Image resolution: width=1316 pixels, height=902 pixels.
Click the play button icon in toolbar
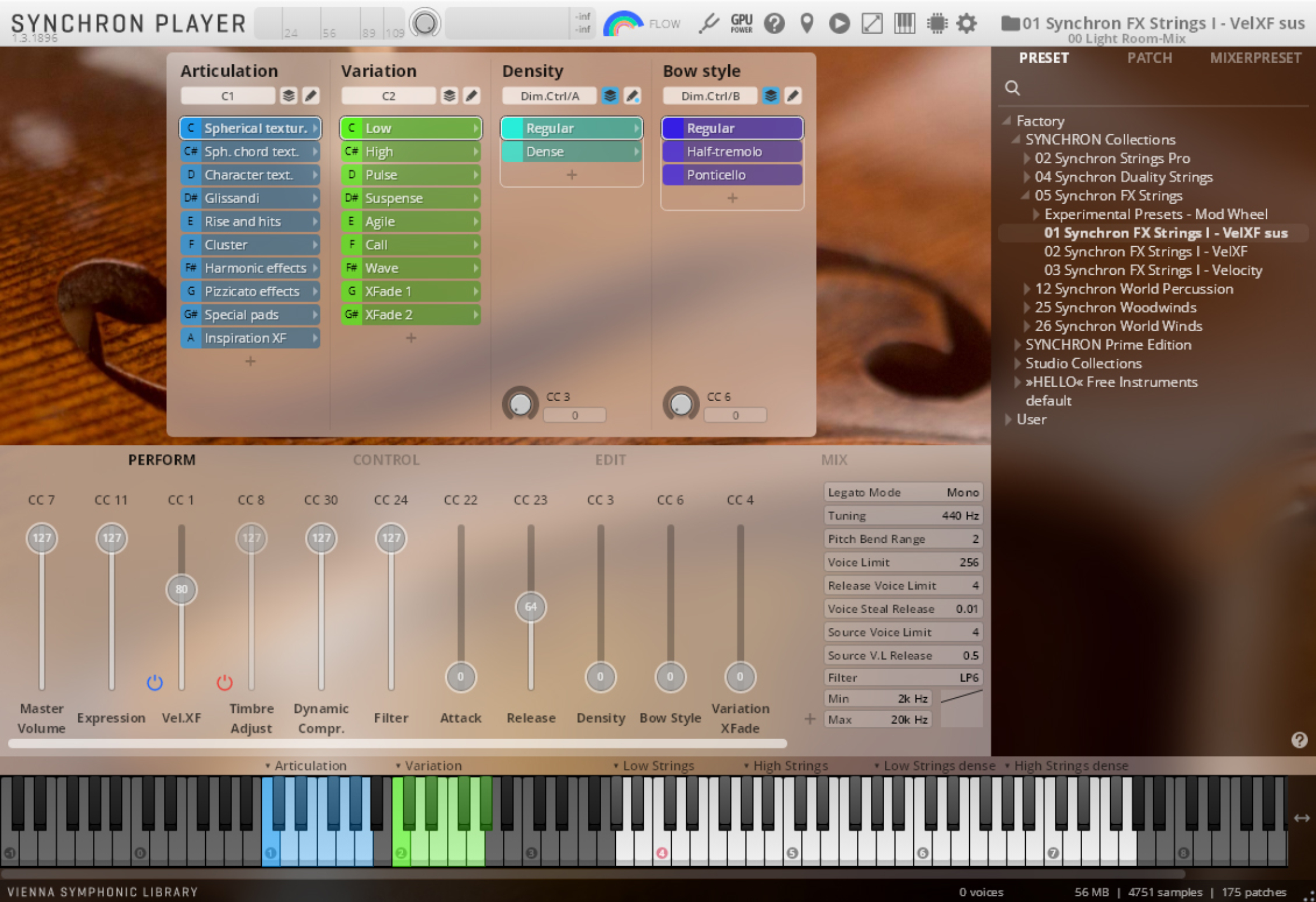coord(839,24)
